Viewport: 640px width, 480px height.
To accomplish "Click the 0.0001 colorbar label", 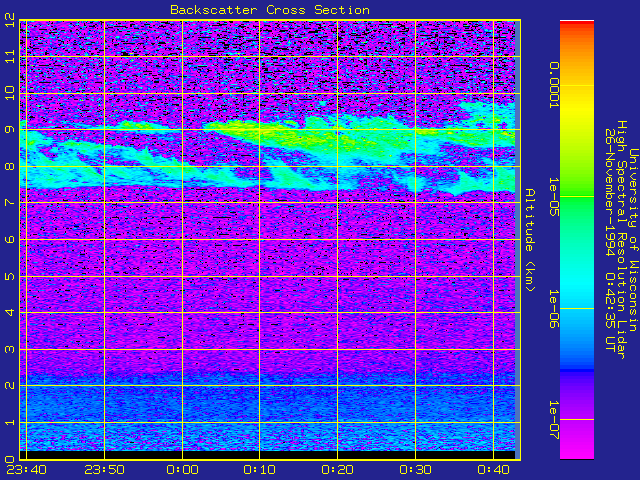I will (554, 85).
